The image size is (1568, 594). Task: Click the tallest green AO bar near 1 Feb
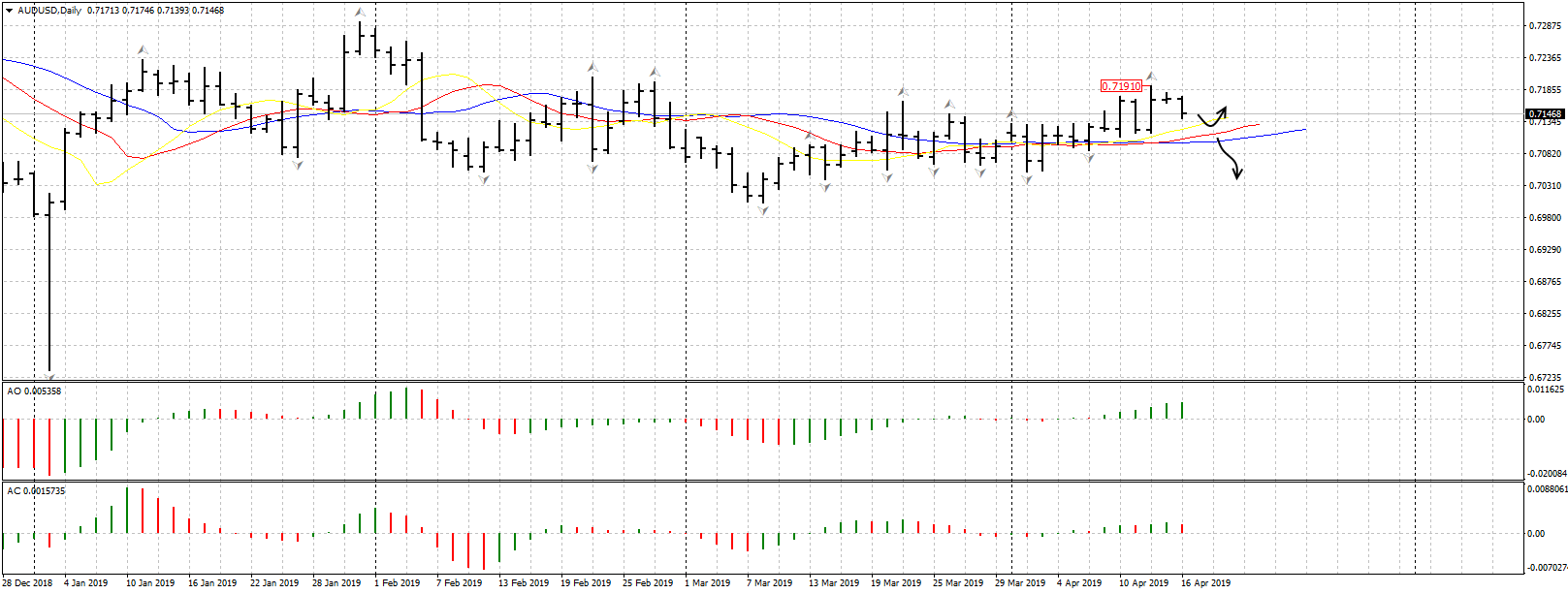point(406,403)
